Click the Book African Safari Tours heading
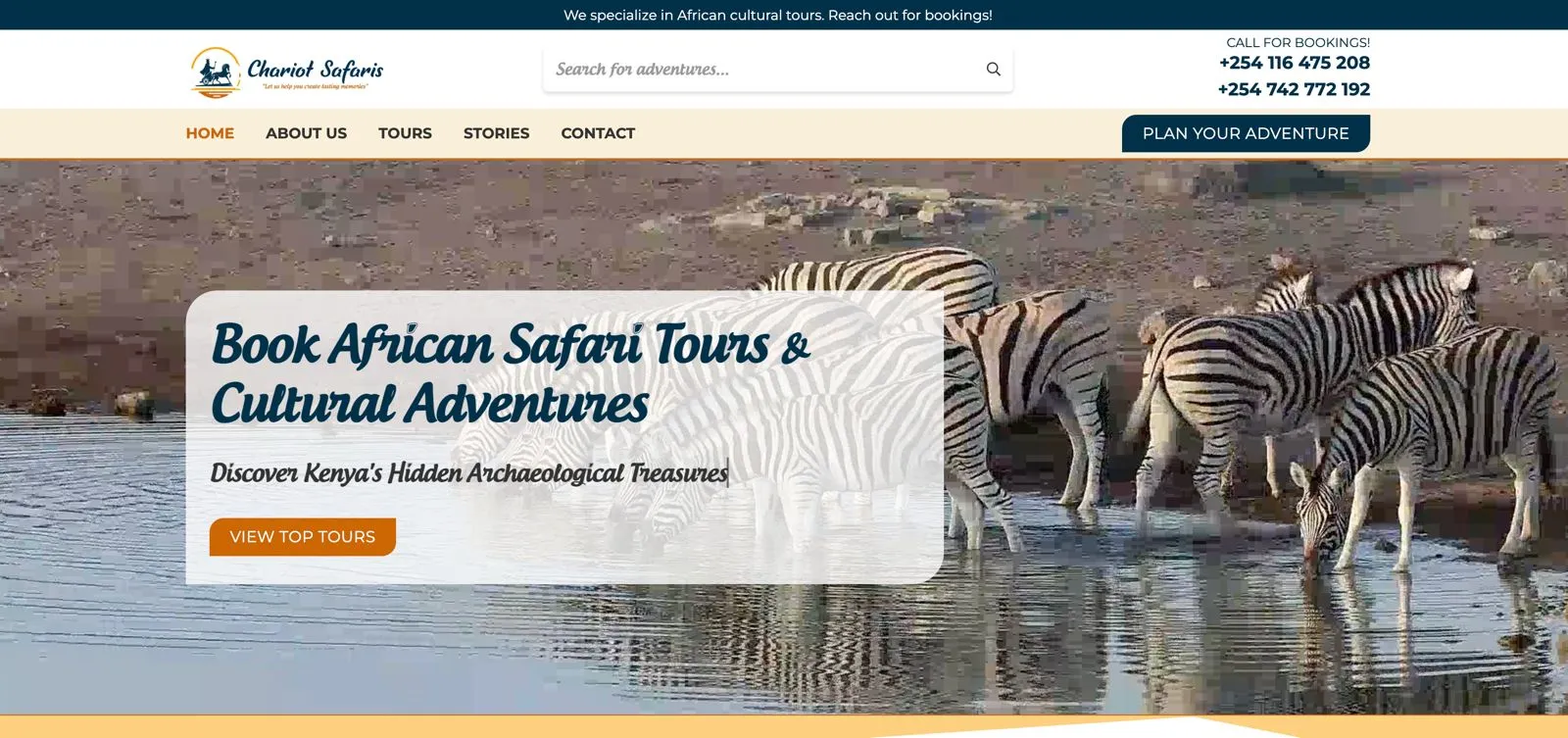 point(511,374)
